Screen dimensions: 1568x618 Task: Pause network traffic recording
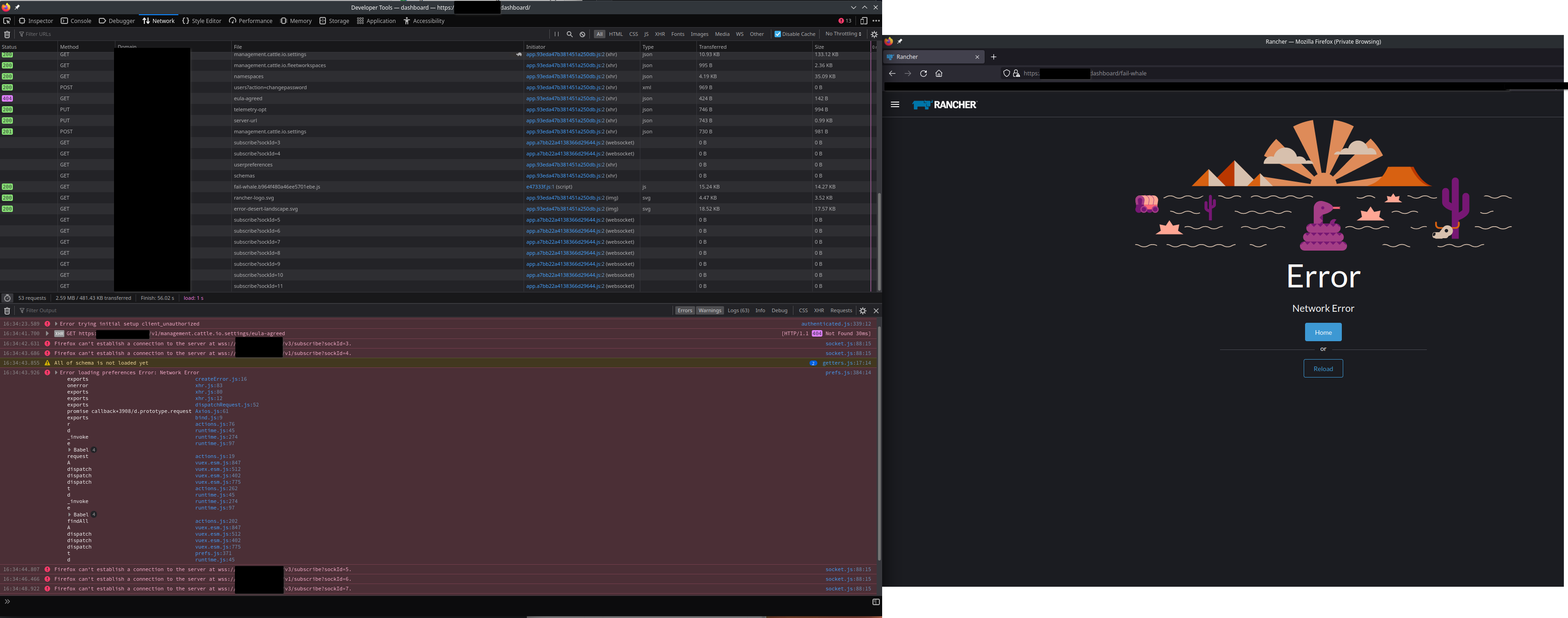coord(557,34)
